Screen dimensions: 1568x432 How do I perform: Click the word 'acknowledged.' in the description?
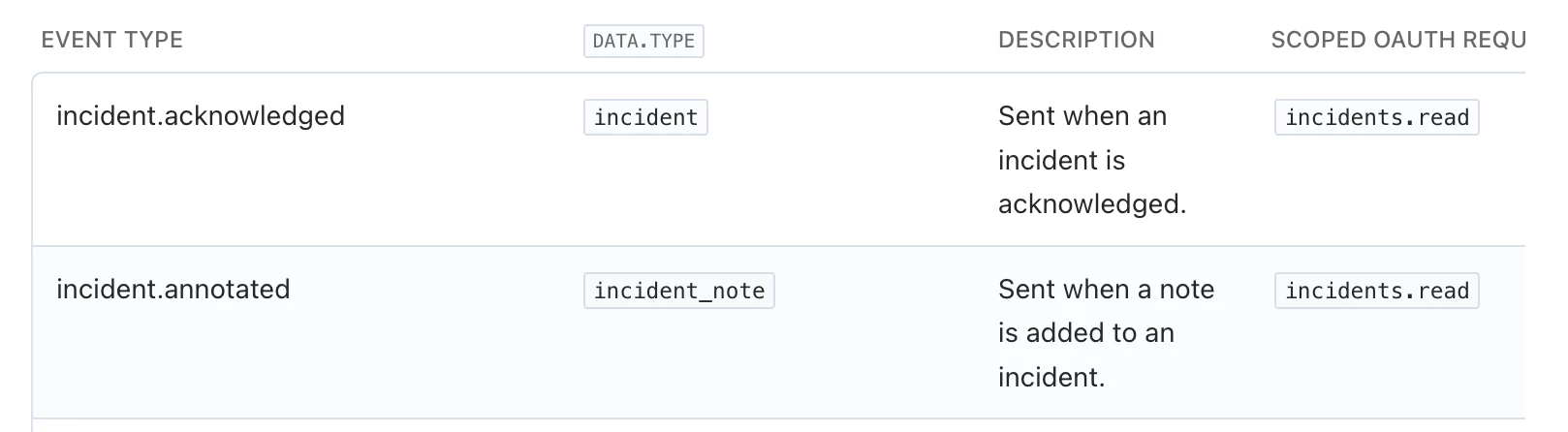click(1092, 204)
